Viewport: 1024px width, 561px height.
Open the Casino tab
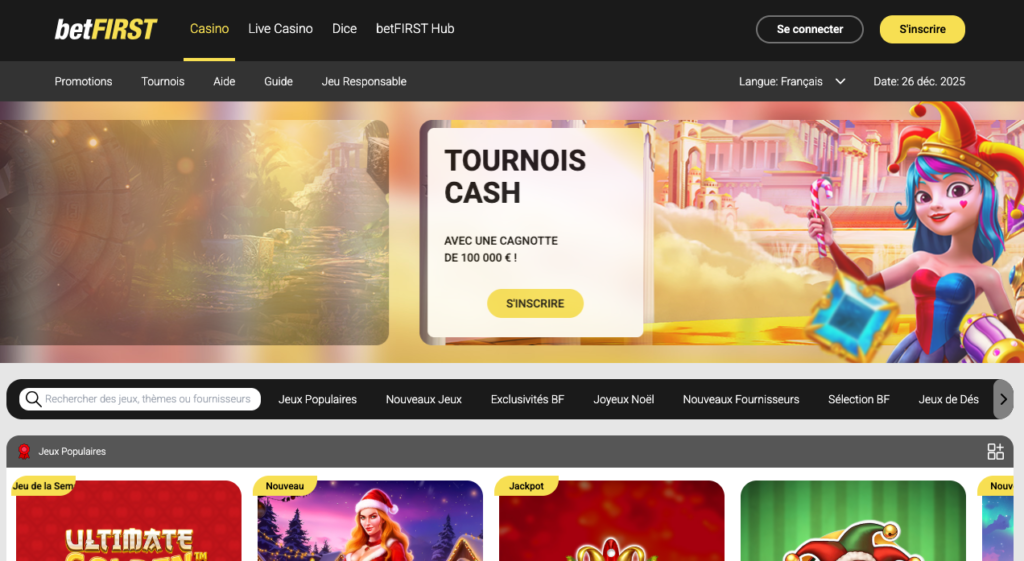pyautogui.click(x=209, y=29)
